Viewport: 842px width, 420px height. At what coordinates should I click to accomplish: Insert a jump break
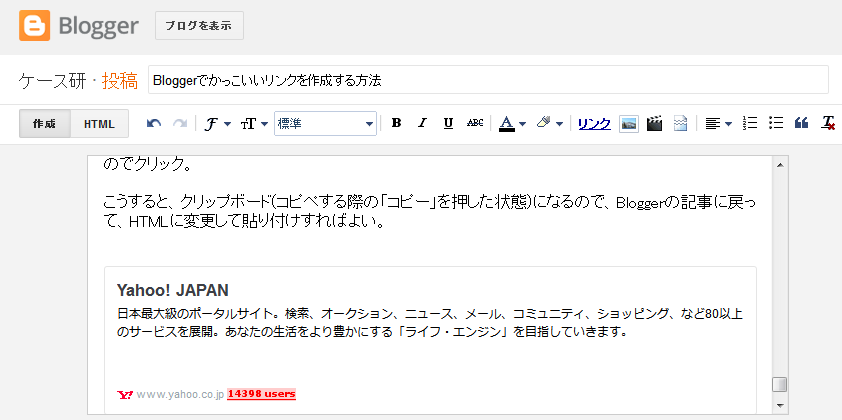(x=680, y=124)
